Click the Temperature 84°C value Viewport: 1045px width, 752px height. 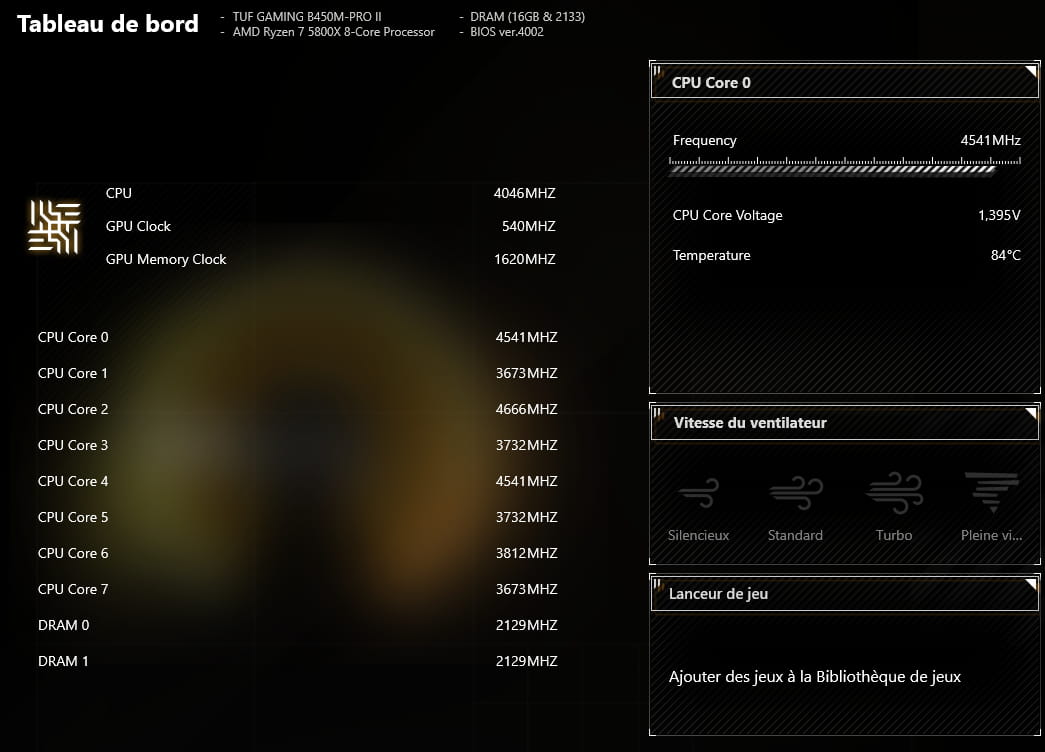(1006, 255)
